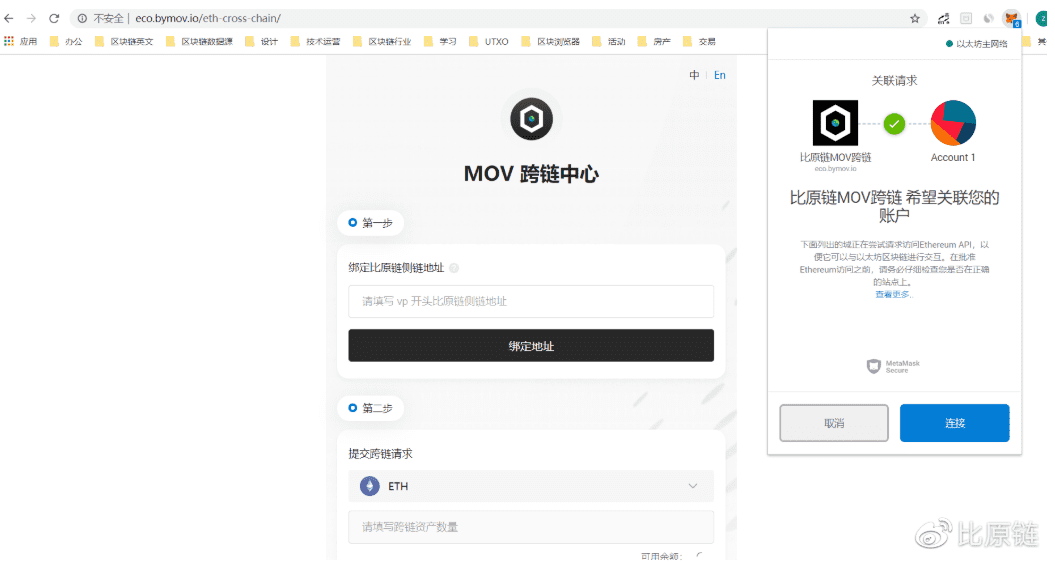Click the Account 1 label
Screen dimensions: 1055x573
pos(953,157)
